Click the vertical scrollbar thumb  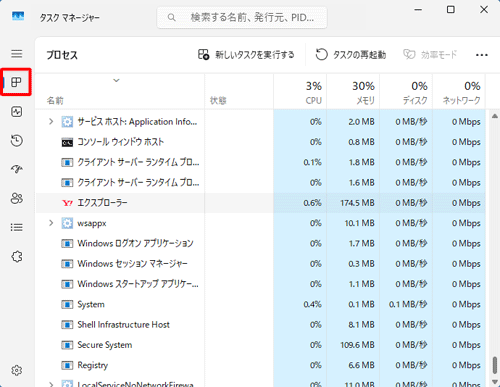[x=495, y=365]
